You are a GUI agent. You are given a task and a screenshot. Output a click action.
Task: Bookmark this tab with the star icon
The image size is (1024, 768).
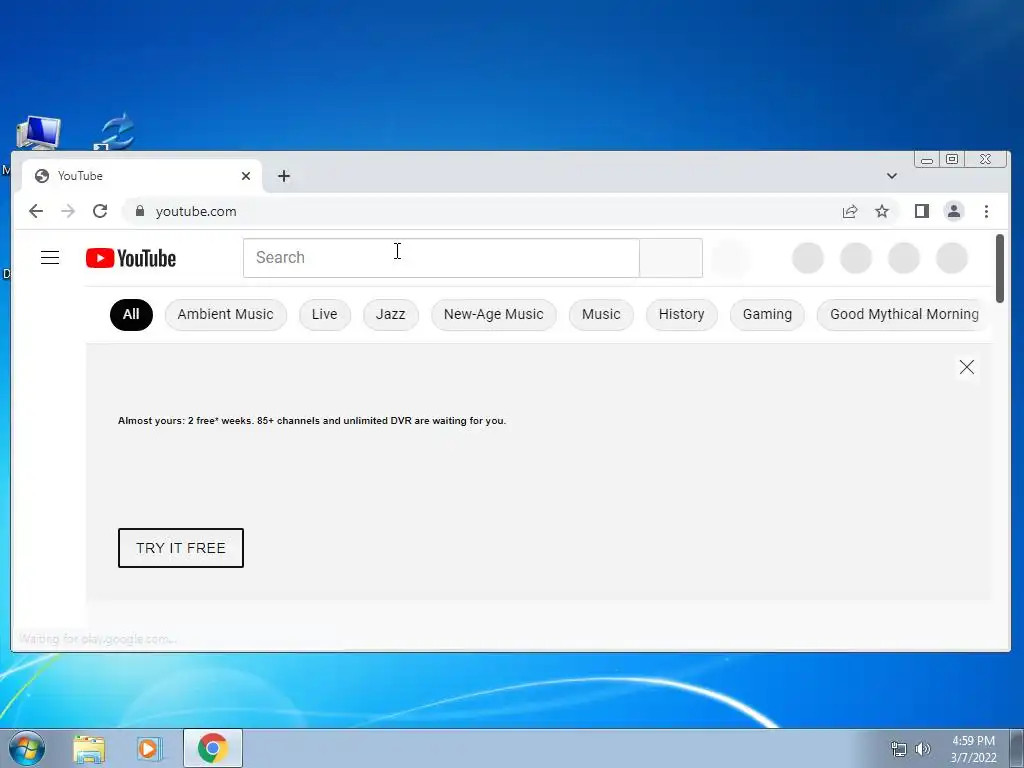882,211
